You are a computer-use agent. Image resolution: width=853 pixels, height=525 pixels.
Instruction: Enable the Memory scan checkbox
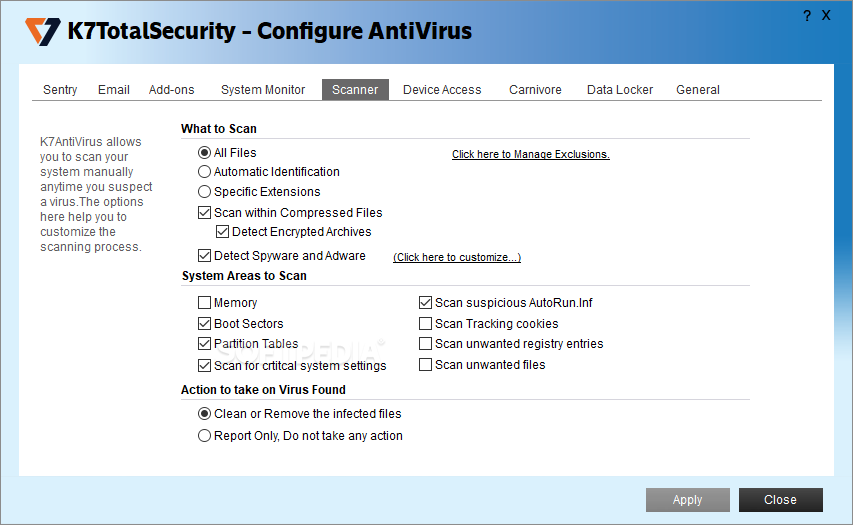(204, 302)
